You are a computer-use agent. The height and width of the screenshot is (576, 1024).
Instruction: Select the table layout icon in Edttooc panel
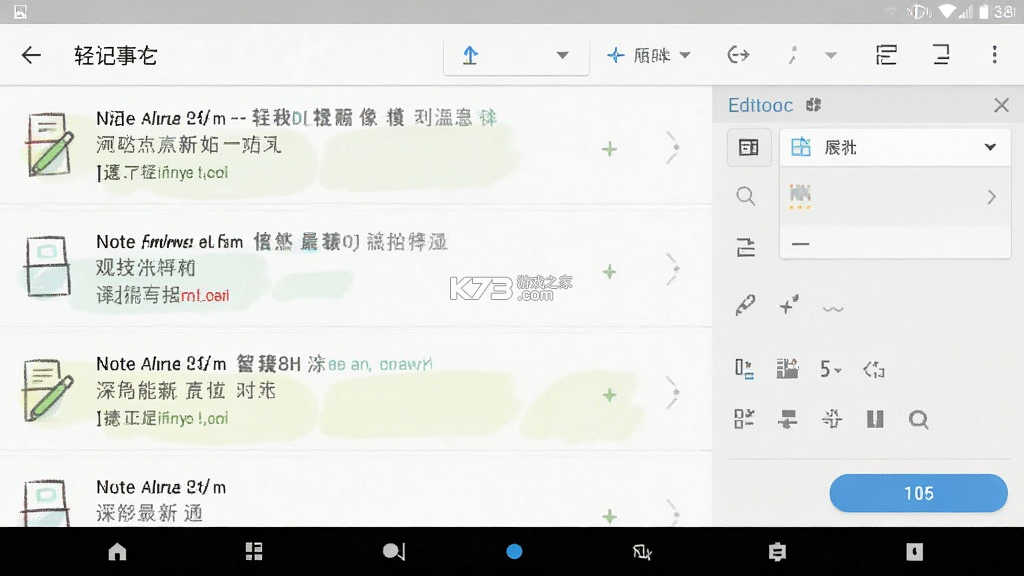coord(748,148)
